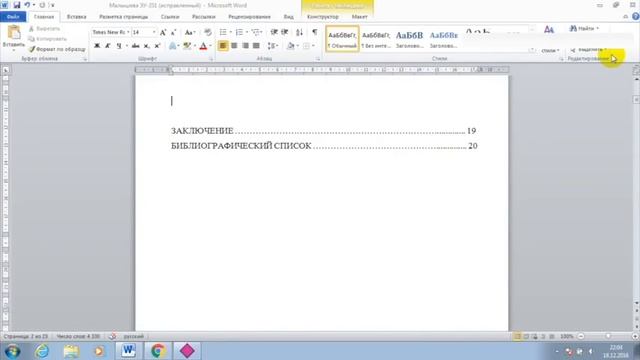Apply the Обычный style
The width and height of the screenshot is (640, 360).
[342, 39]
